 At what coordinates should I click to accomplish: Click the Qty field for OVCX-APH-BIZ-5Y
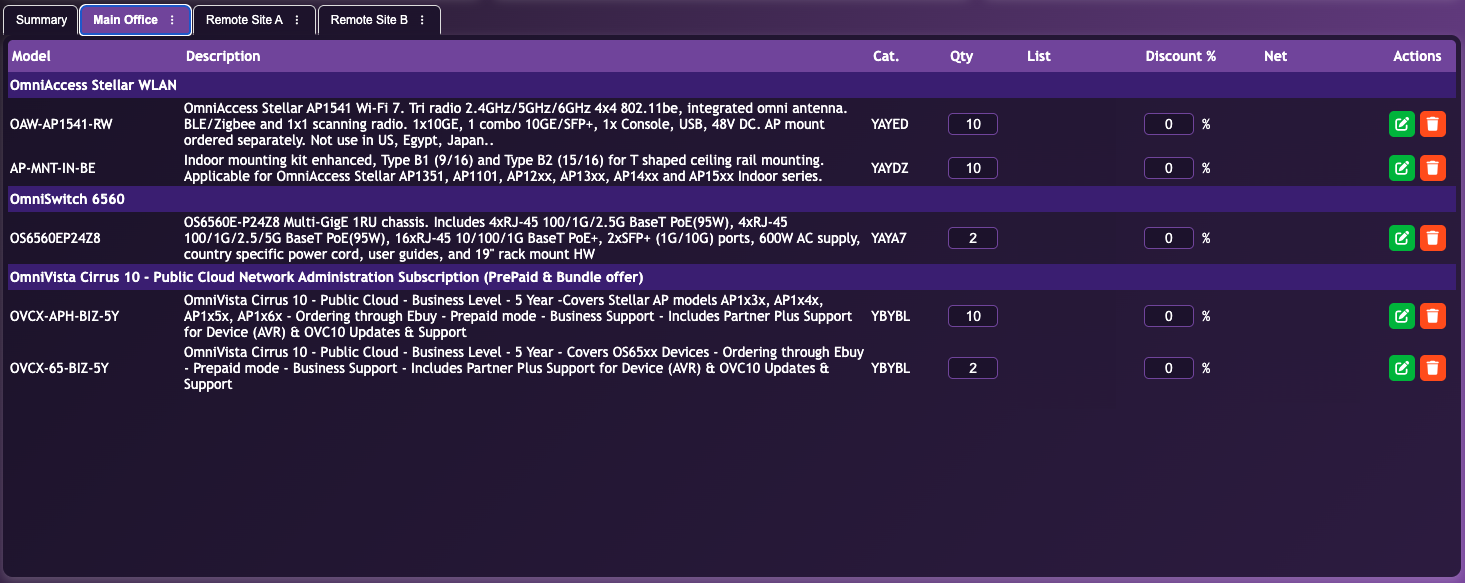pos(973,316)
